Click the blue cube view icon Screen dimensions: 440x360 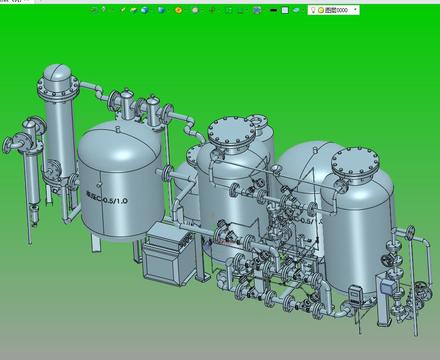coord(162,10)
